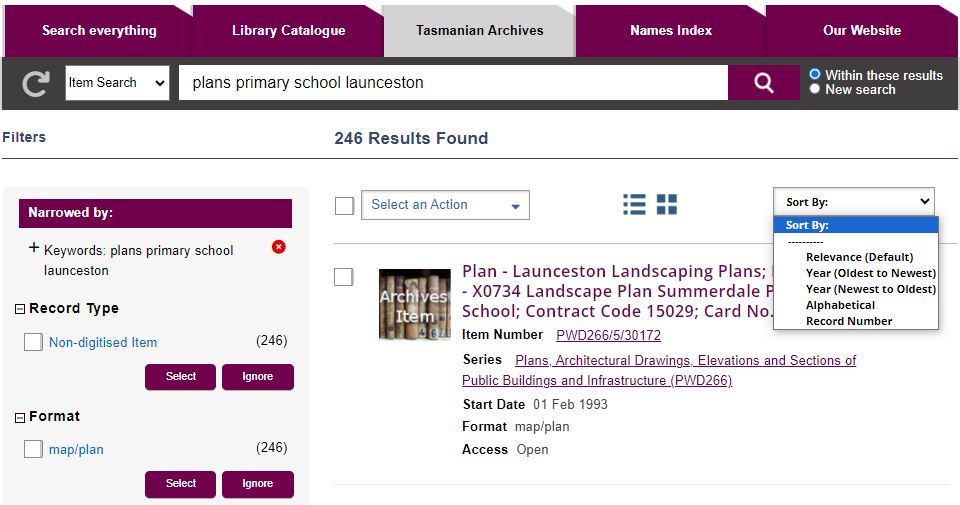Viewport: 960px width, 505px height.
Task: Open item number PWD266/5/30172 link
Action: pyautogui.click(x=608, y=335)
